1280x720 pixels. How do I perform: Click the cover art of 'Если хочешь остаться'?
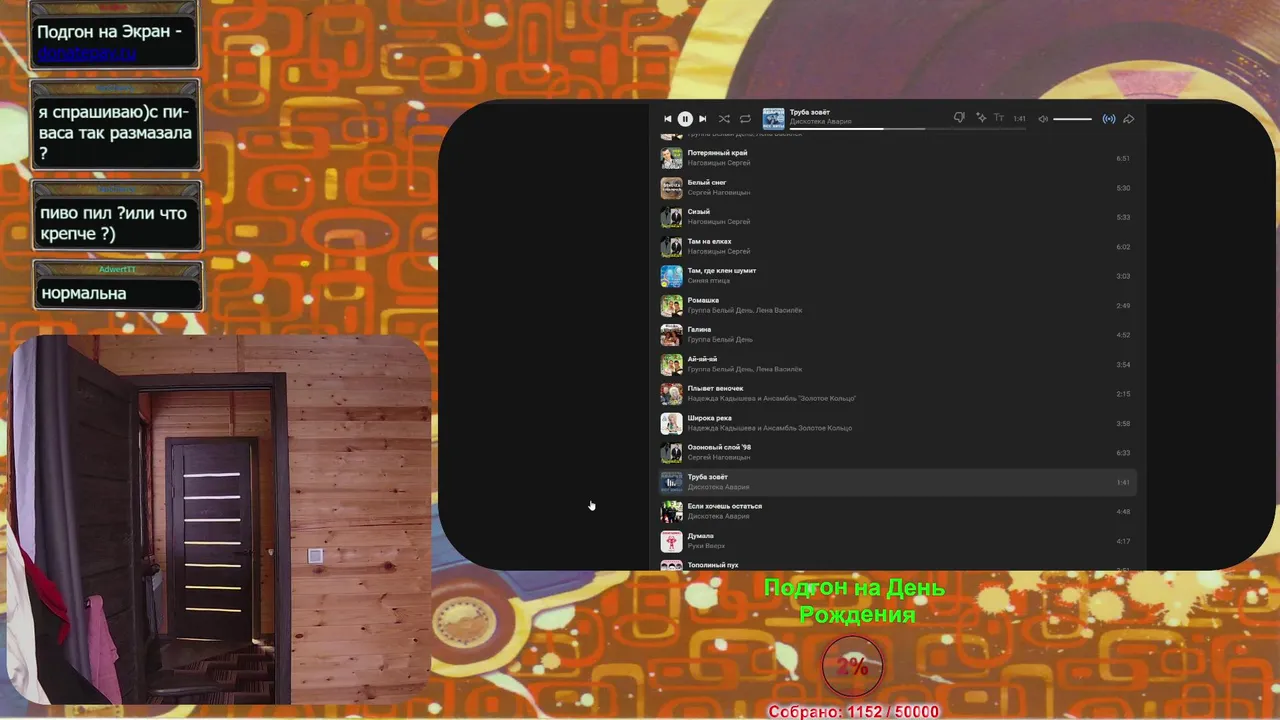[x=671, y=511]
